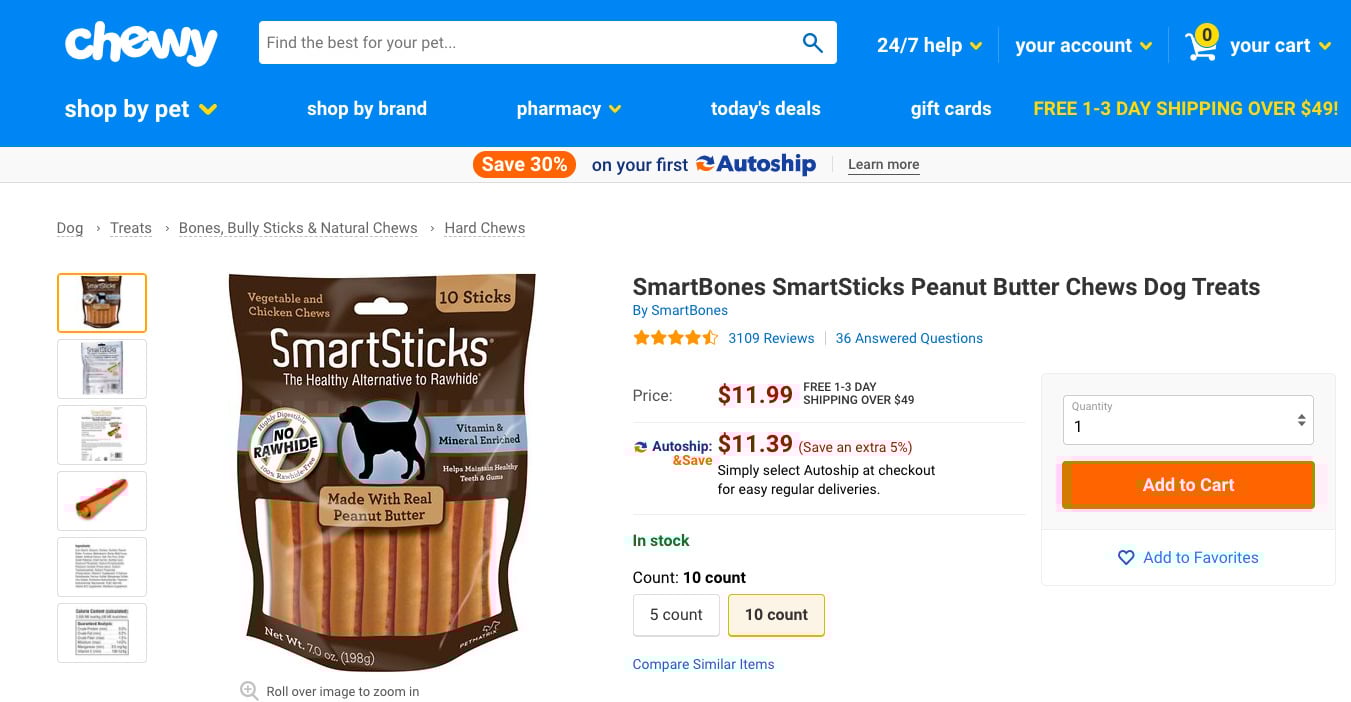The height and width of the screenshot is (702, 1351).
Task: Click the Autoship logo in promo banner
Action: [x=756, y=164]
